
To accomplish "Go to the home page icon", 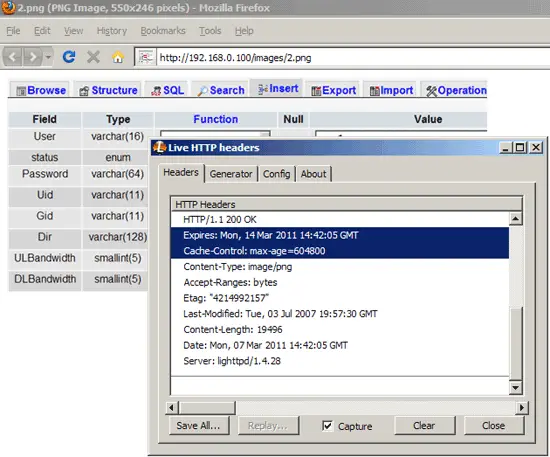I will click(x=118, y=57).
